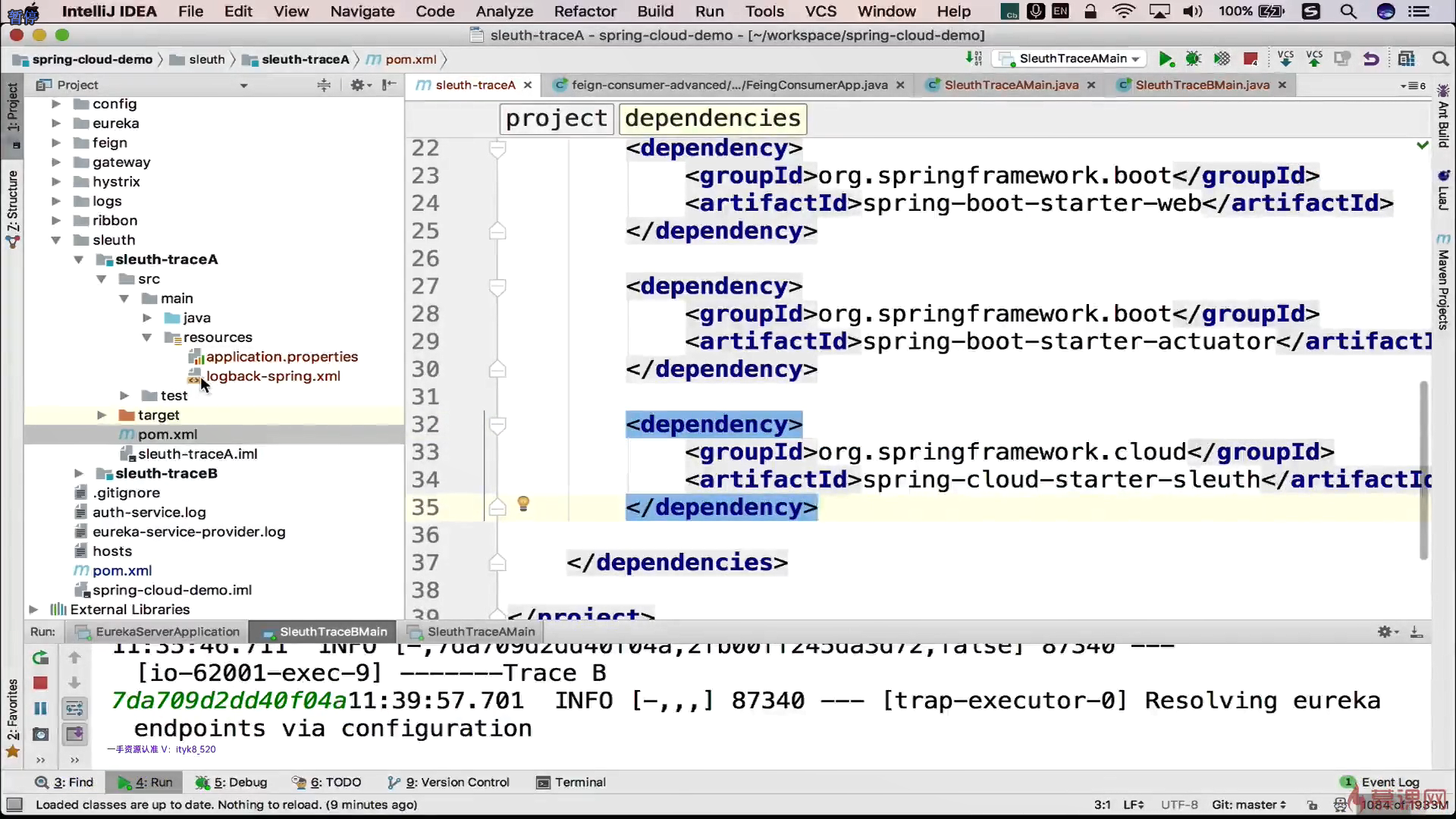
Task: Expand the sleuth-traceB module folder
Action: pos(79,473)
